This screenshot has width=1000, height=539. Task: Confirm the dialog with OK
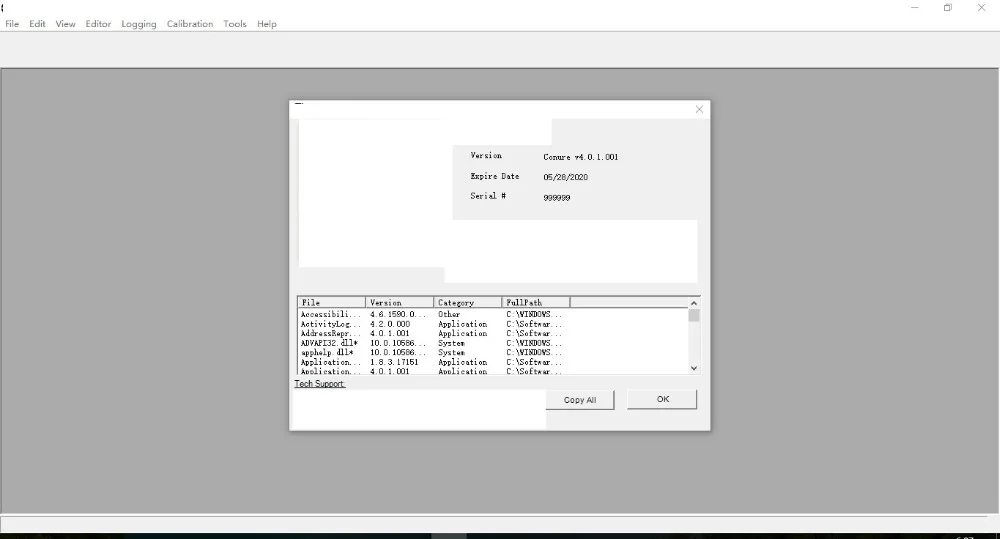662,399
